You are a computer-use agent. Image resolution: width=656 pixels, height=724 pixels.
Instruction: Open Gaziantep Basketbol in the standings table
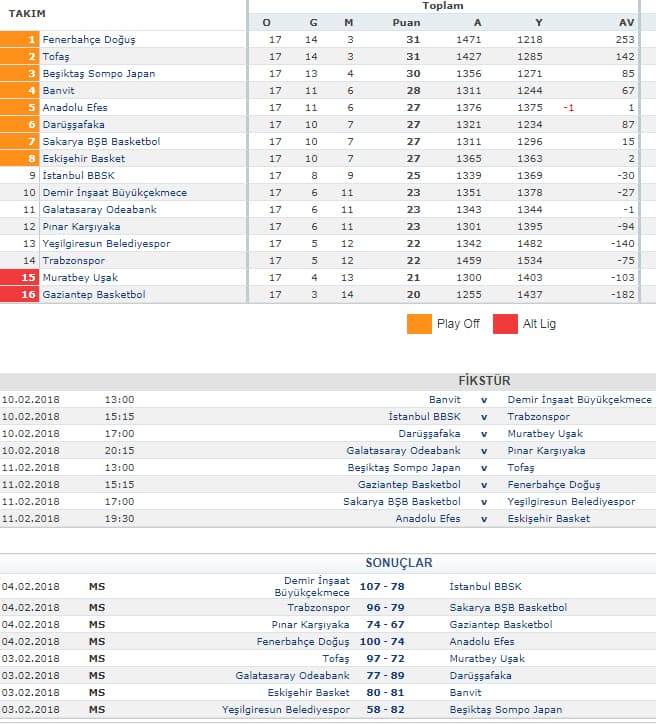click(x=94, y=295)
